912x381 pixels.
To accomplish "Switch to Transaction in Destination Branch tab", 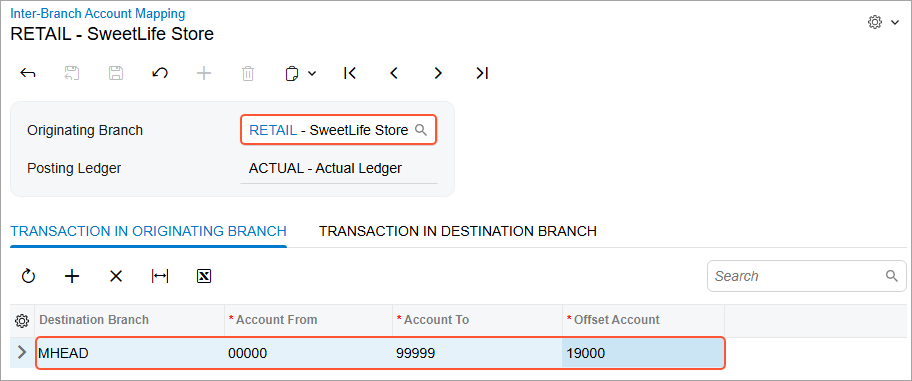I will tap(458, 231).
